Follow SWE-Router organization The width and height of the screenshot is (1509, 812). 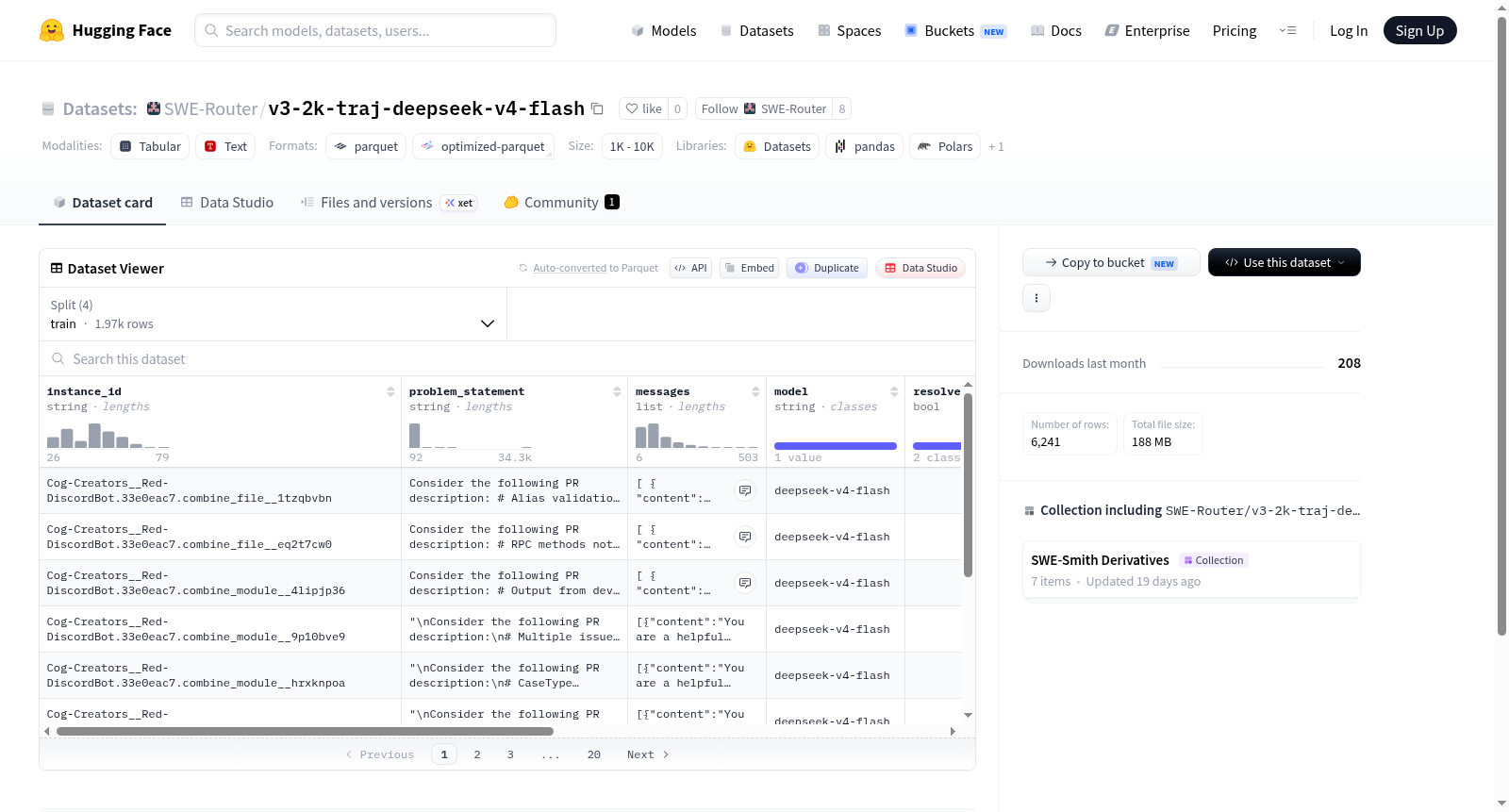(764, 108)
